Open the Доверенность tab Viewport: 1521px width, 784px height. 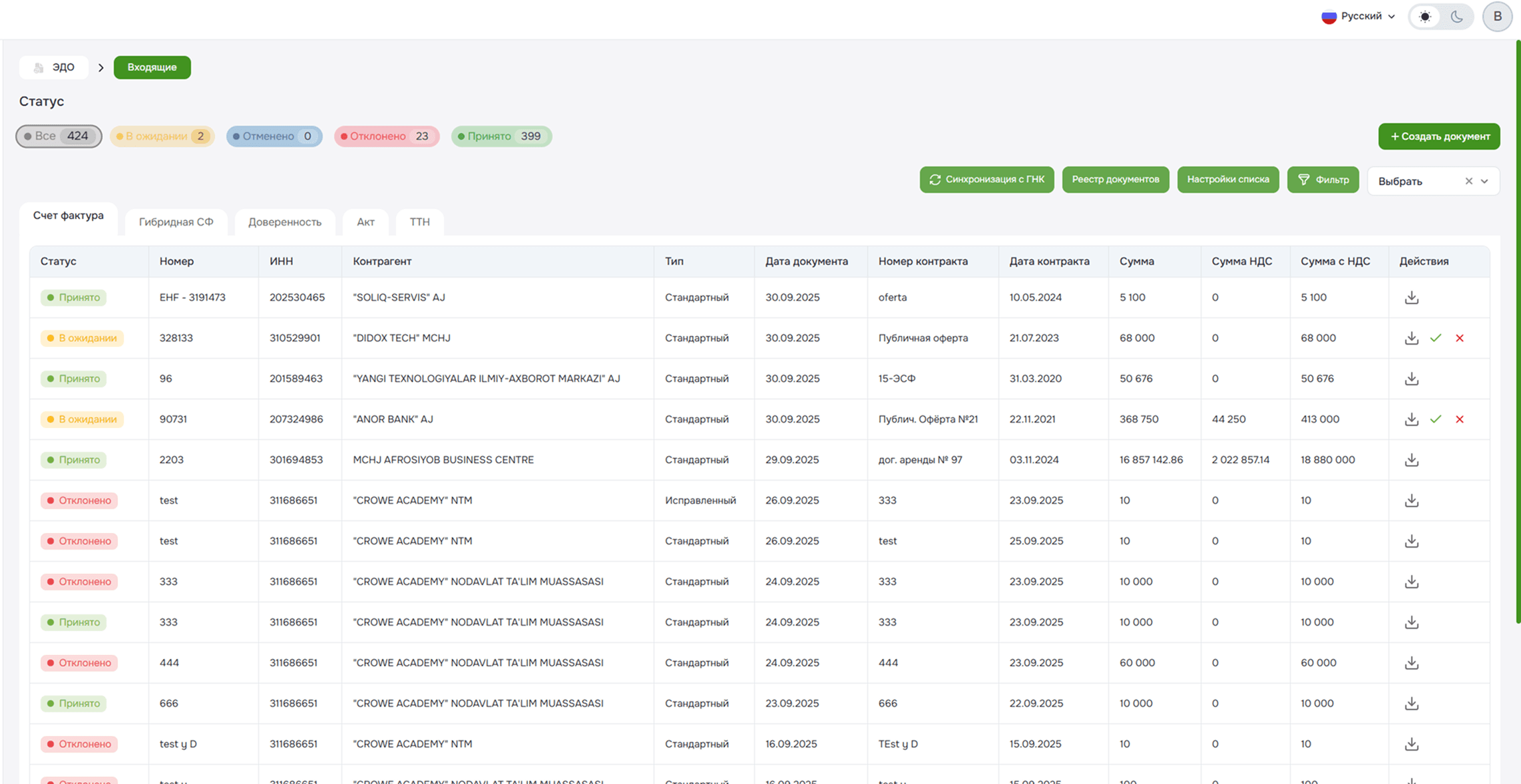284,222
